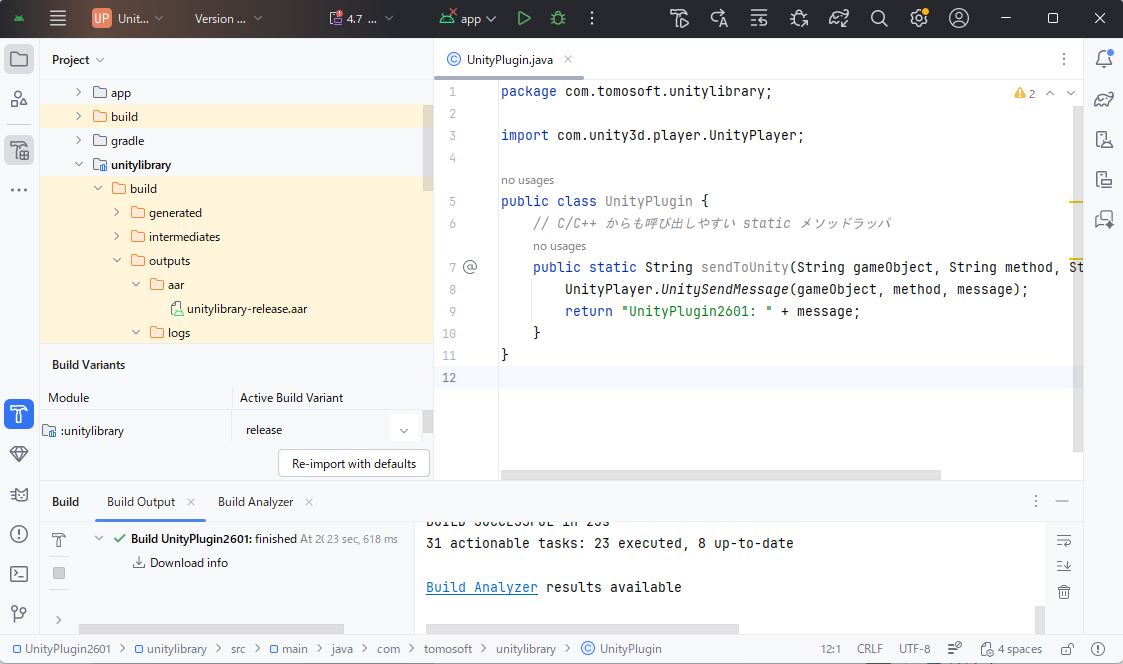Select the UnityPlugin.java editor tab
Viewport: 1123px width, 664px height.
click(x=509, y=60)
